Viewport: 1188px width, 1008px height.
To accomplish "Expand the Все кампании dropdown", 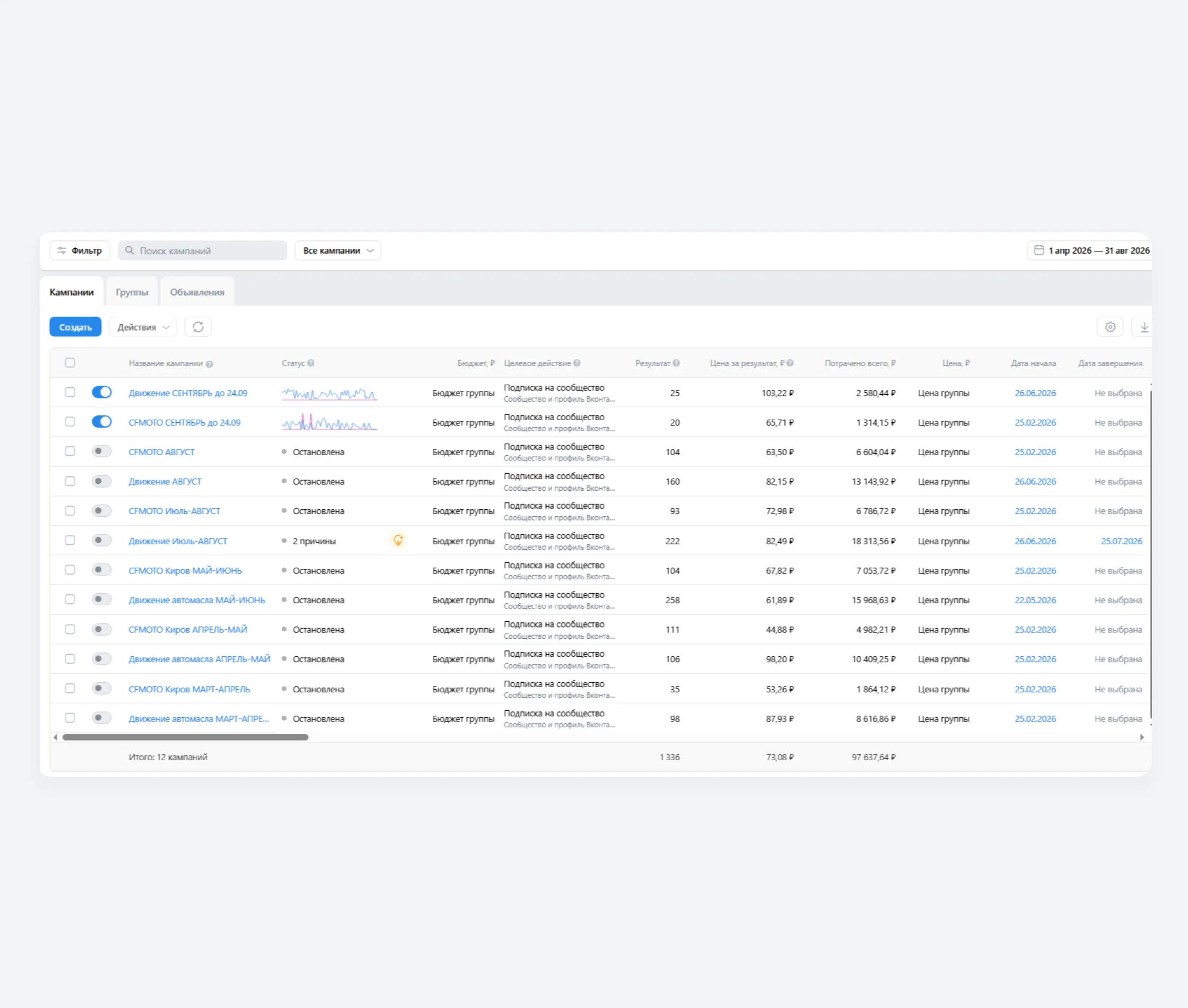I will 337,250.
